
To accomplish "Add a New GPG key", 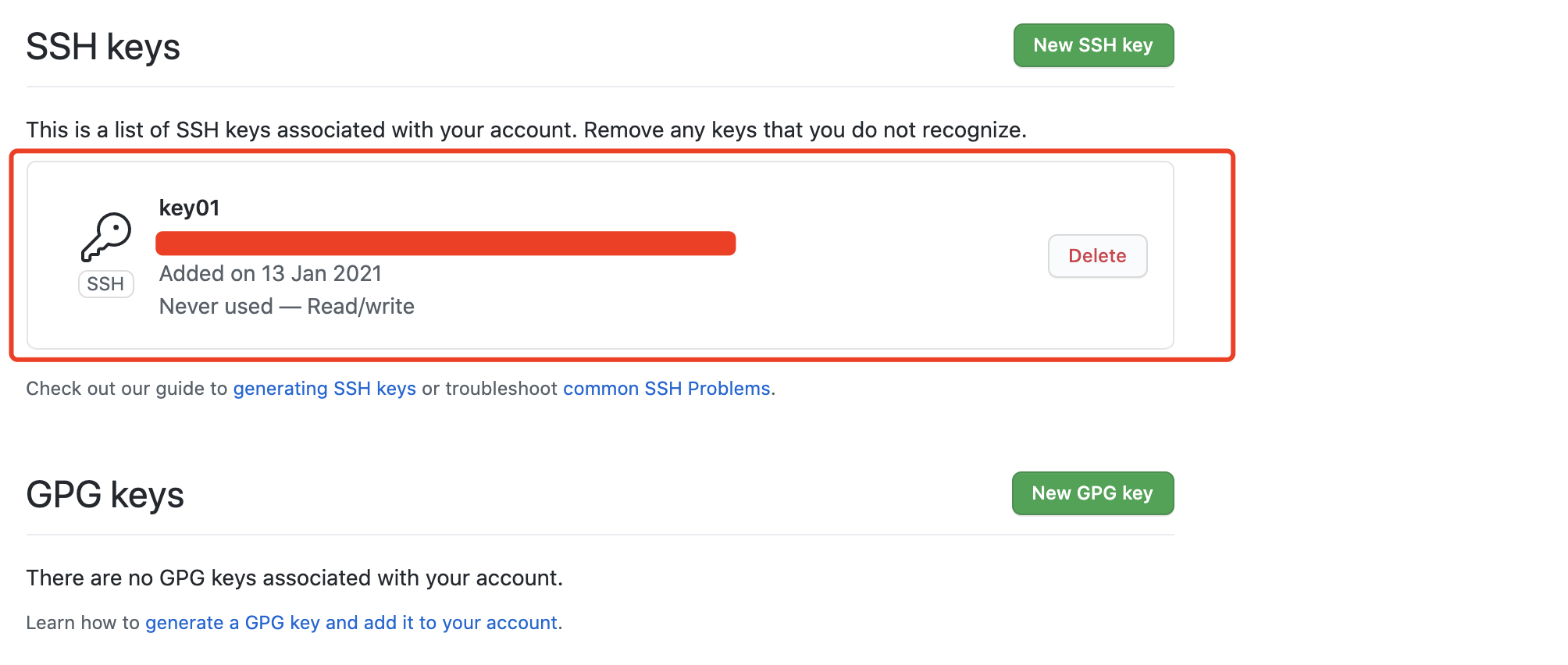I will pos(1092,493).
